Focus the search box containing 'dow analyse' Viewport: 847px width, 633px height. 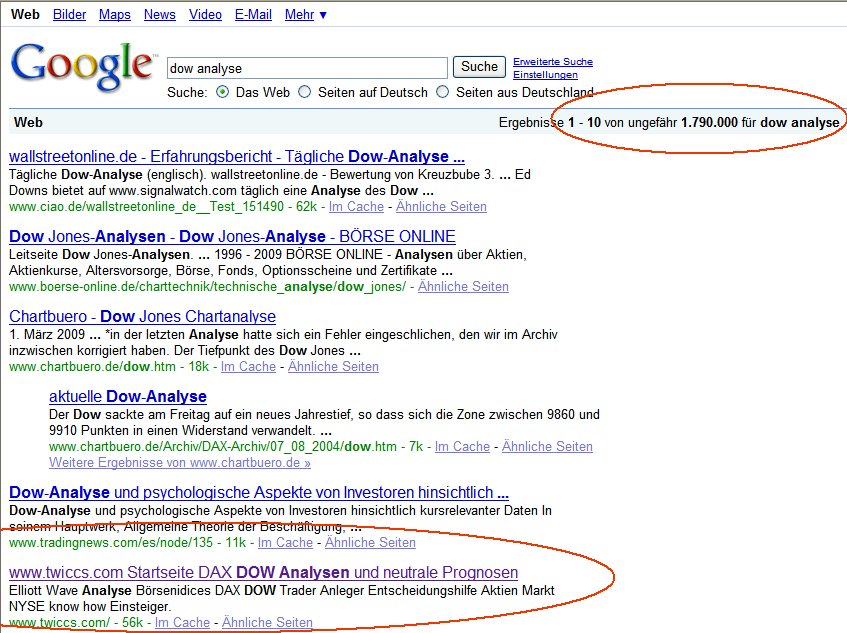click(x=307, y=69)
